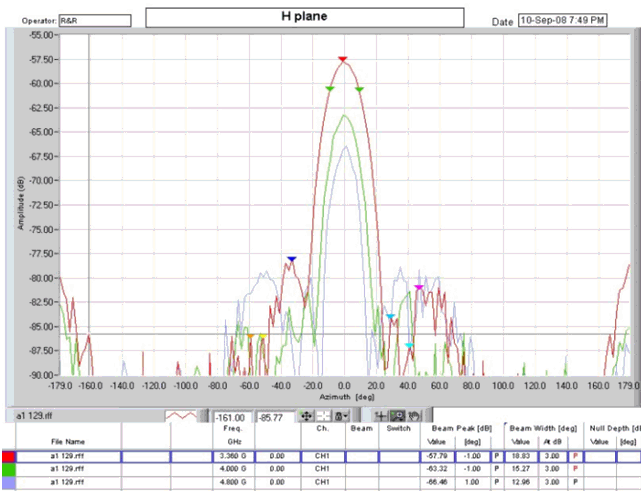This screenshot has width=643, height=493.
Task: Click the cursor X value -161.00 field
Action: [x=232, y=416]
